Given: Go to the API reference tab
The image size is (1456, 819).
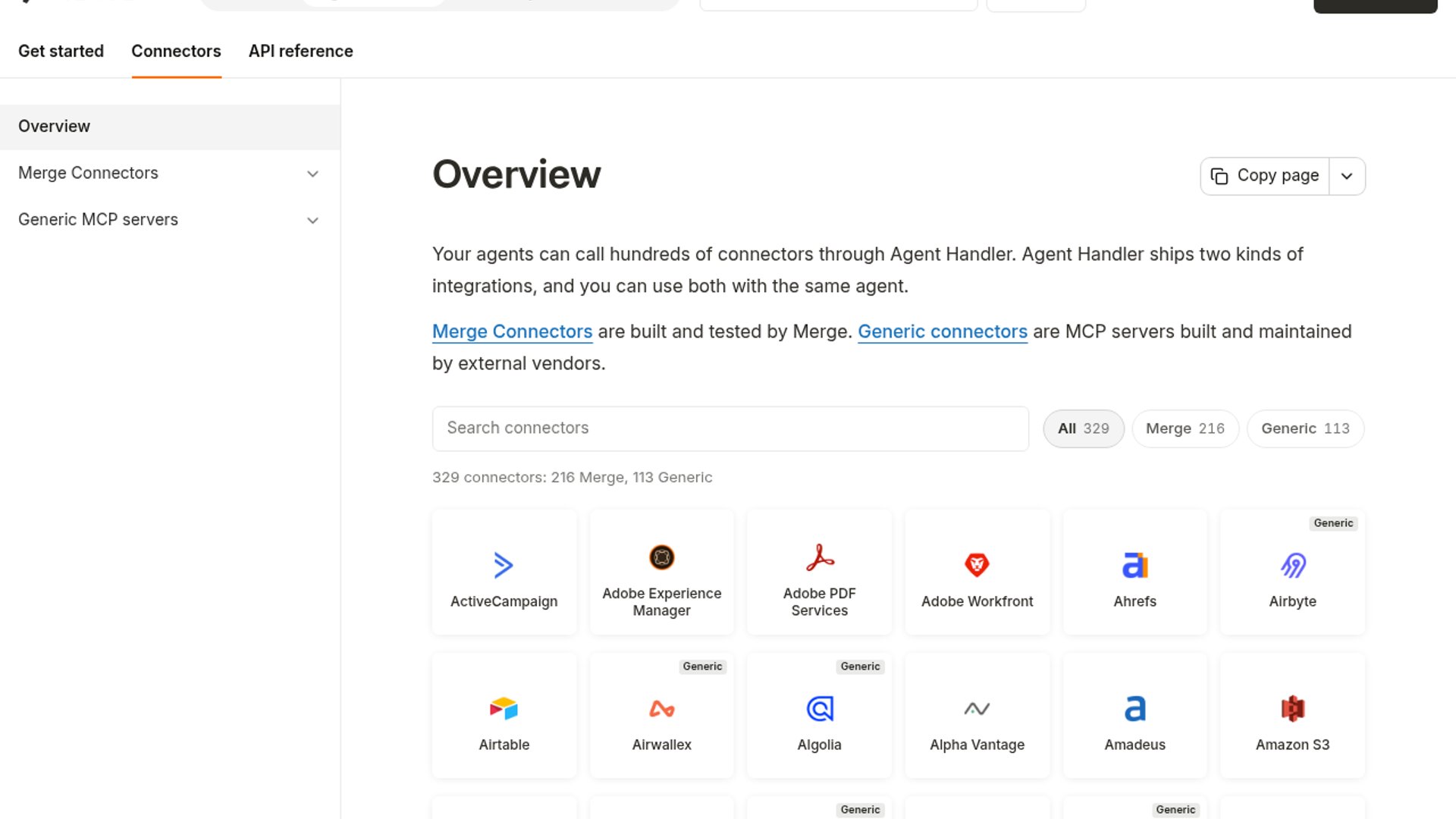Looking at the screenshot, I should click(300, 51).
